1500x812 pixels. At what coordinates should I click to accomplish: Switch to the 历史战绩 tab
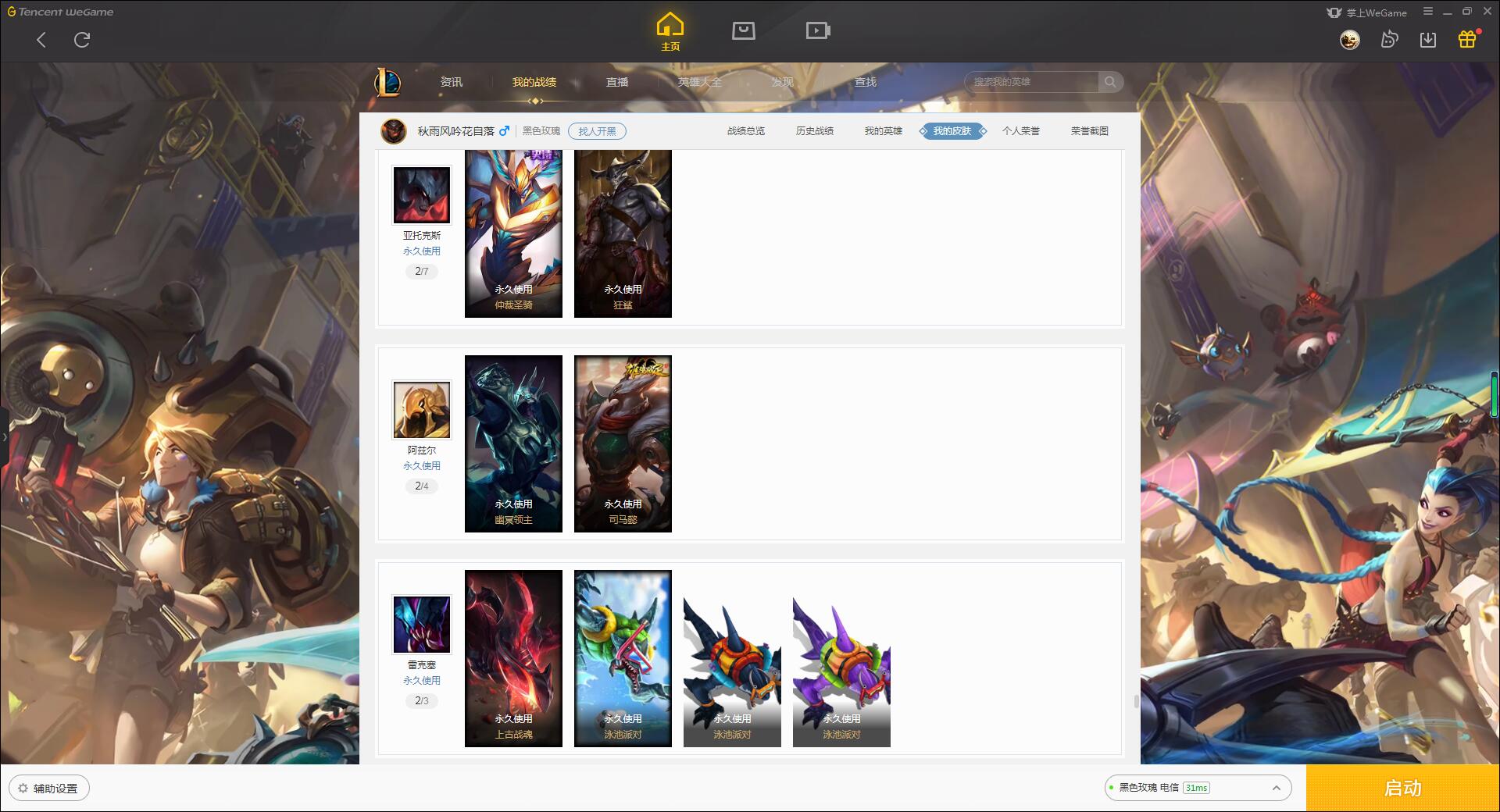tap(815, 131)
